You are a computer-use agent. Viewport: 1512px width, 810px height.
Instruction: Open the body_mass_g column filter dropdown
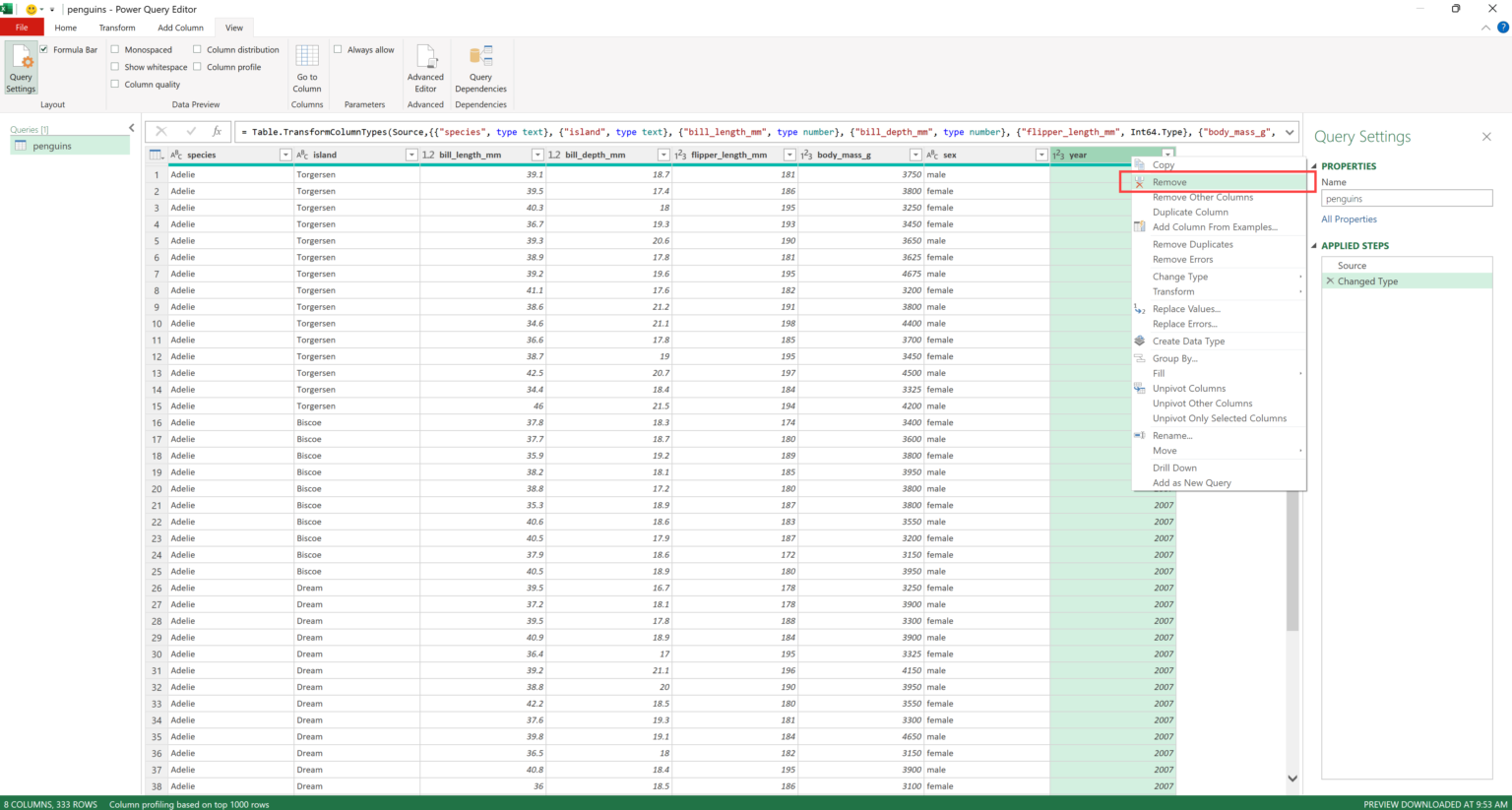(x=915, y=155)
